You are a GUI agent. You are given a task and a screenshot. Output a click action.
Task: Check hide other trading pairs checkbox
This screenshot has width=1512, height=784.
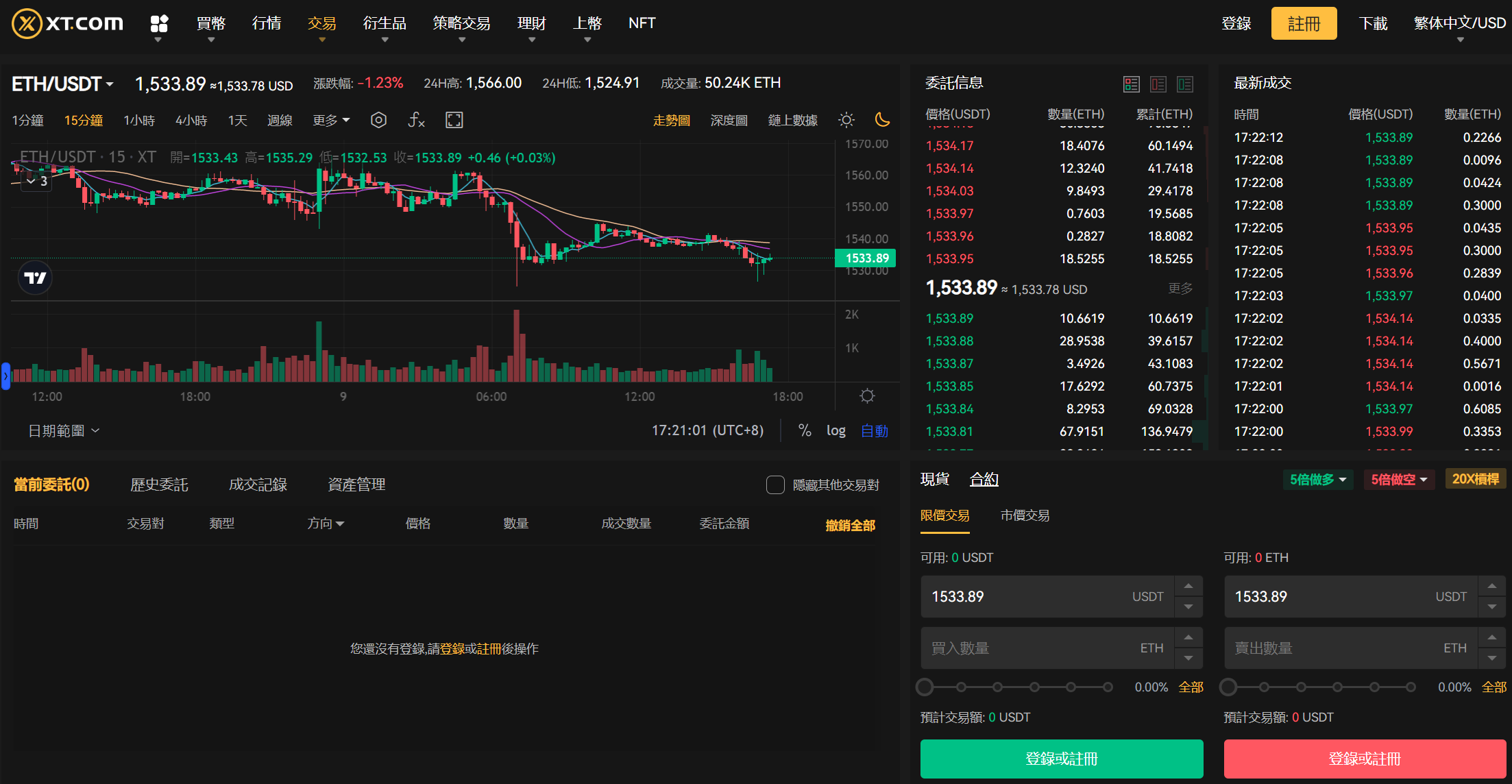coord(775,485)
